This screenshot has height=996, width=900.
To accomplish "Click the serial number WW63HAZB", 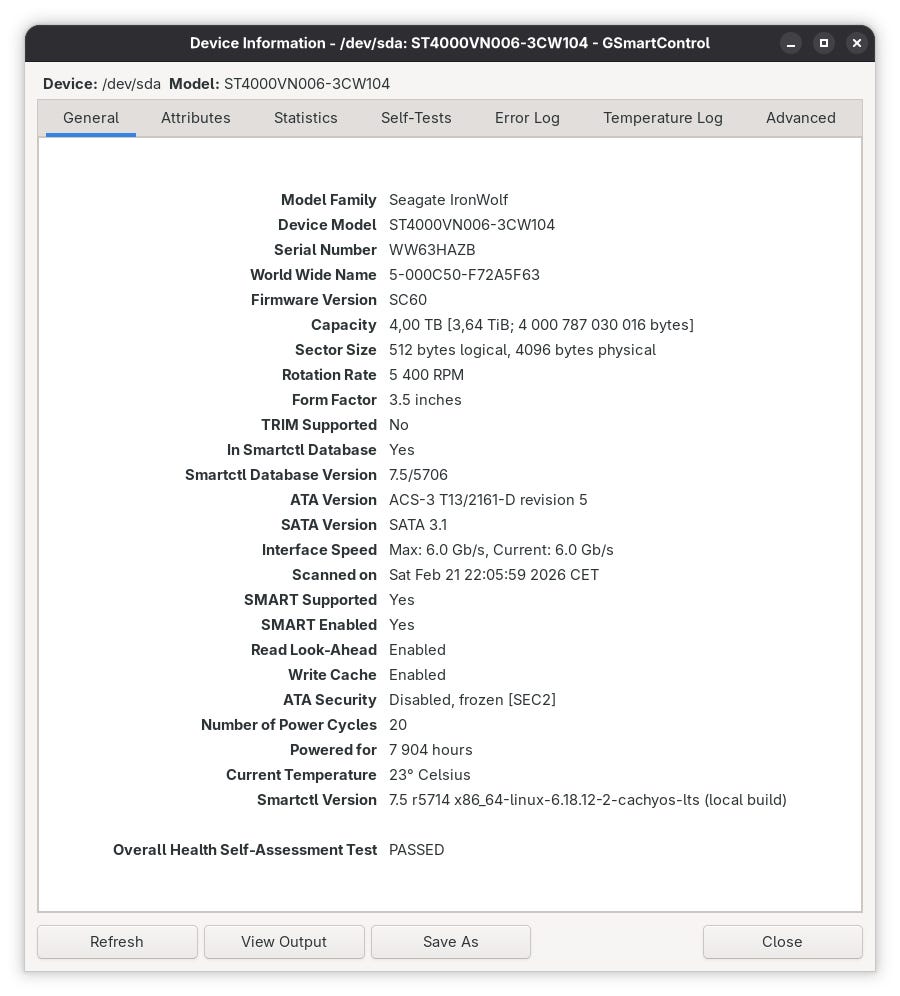I will tap(432, 250).
